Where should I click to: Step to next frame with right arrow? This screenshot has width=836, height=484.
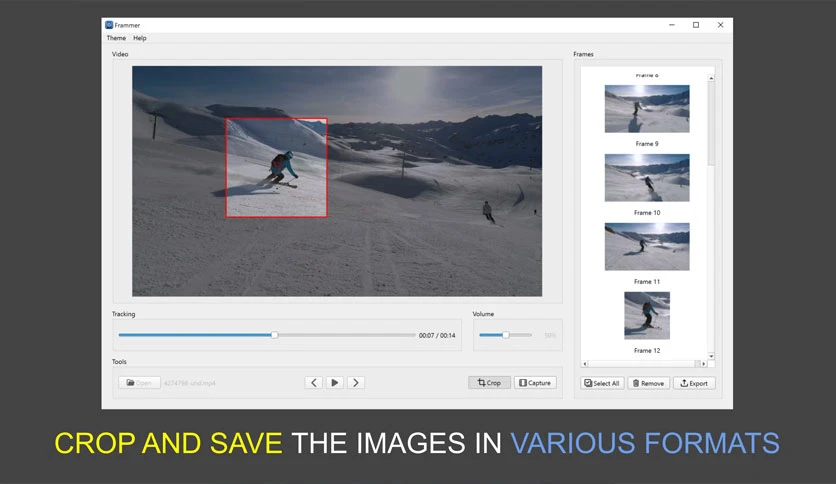click(356, 382)
